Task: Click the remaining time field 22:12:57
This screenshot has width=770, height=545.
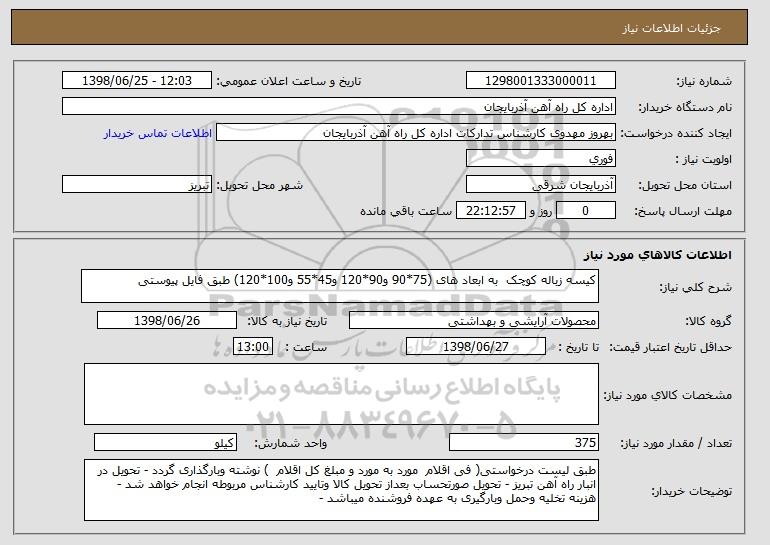Action: coord(491,211)
